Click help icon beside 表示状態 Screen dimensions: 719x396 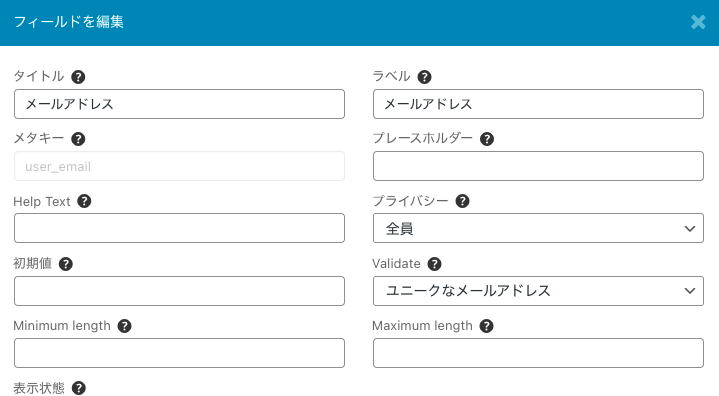(x=79, y=388)
